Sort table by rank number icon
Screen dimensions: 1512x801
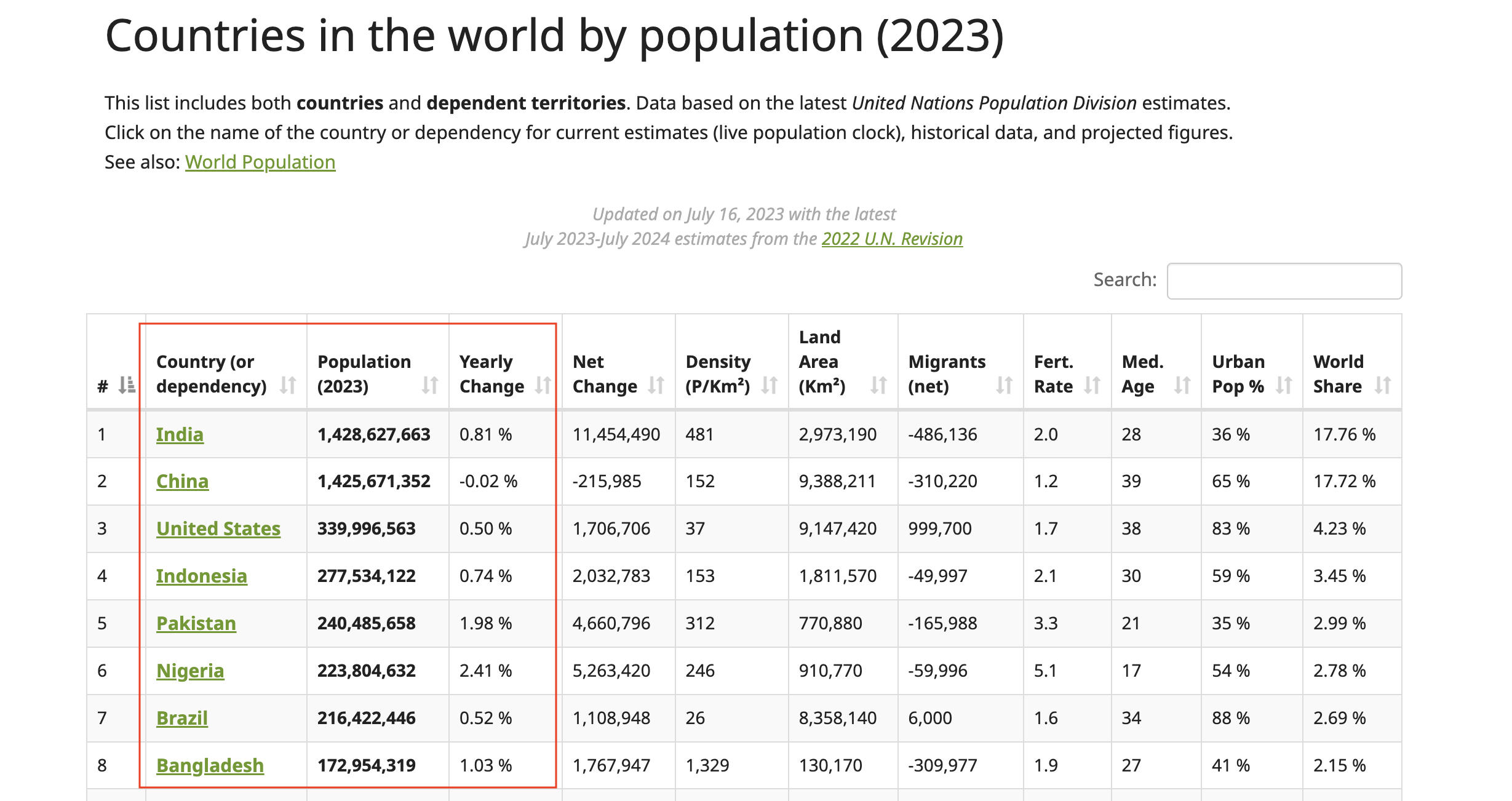coord(127,385)
